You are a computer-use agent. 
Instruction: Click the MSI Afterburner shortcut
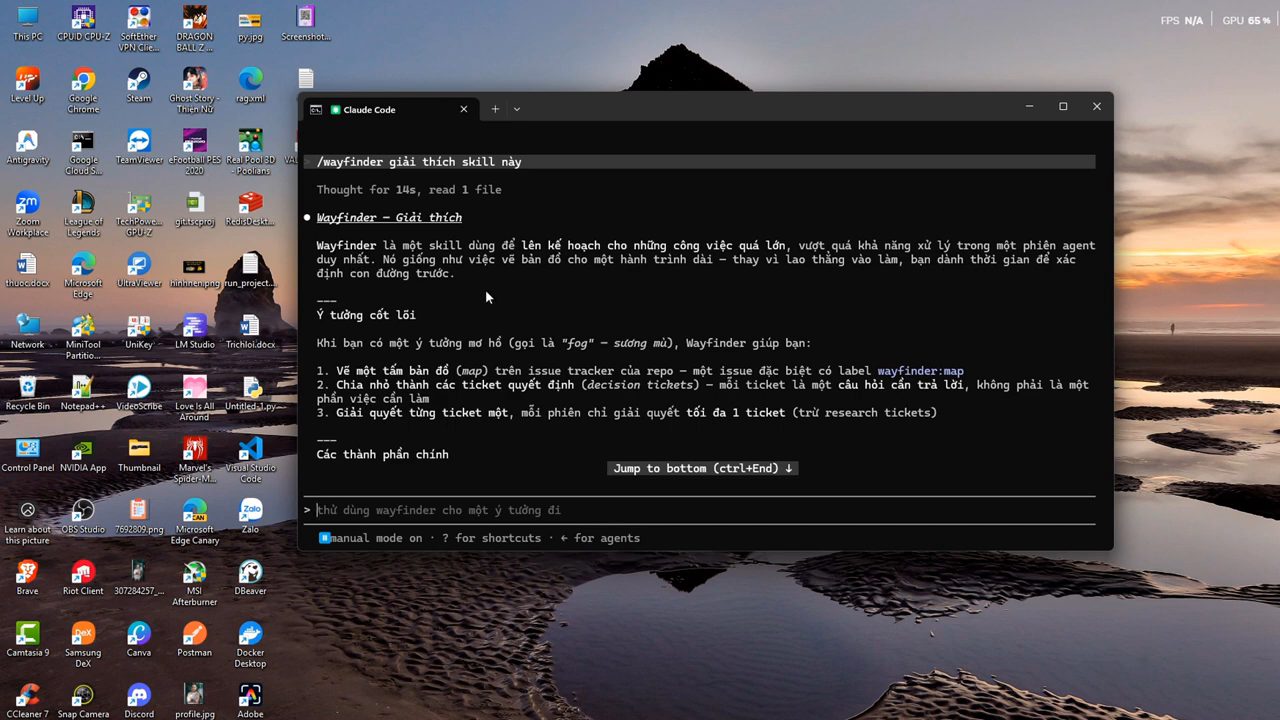(195, 583)
